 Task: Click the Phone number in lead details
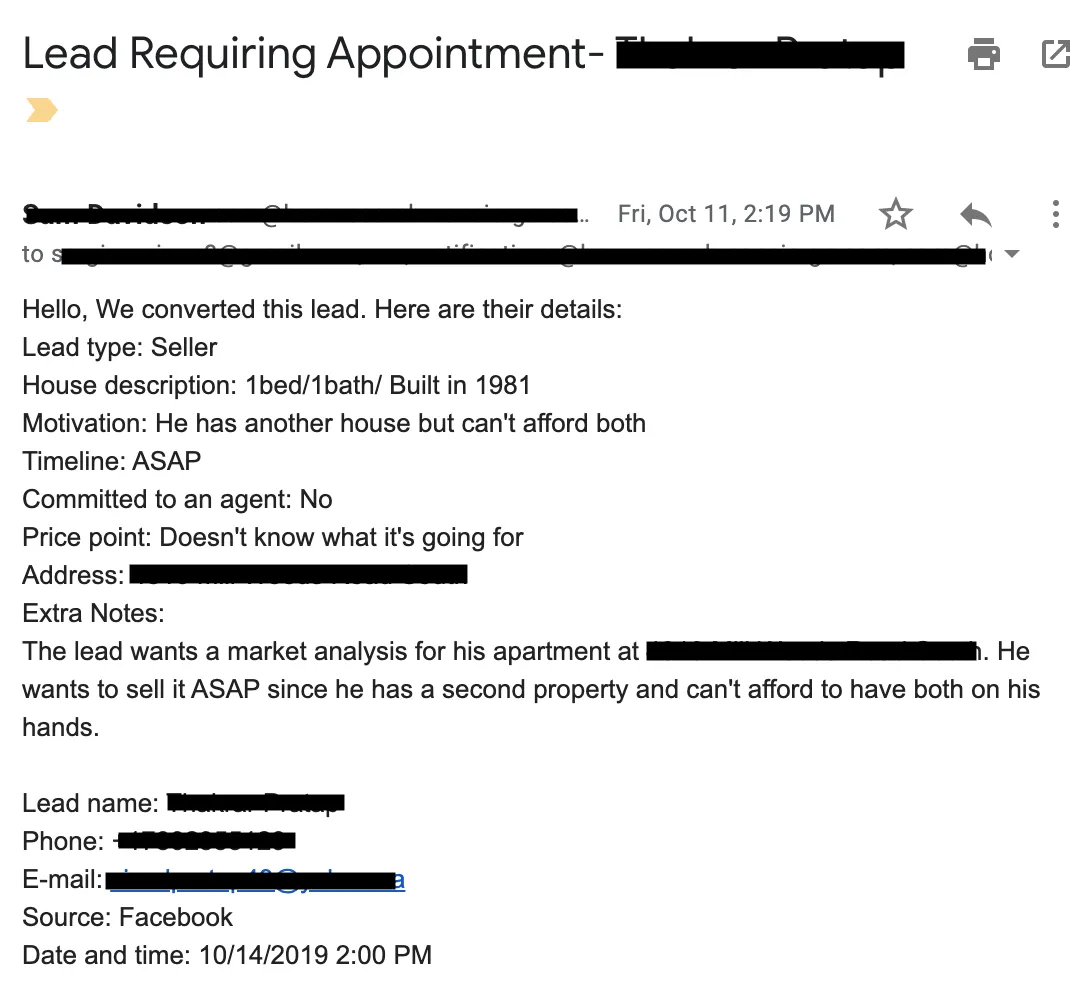click(205, 841)
